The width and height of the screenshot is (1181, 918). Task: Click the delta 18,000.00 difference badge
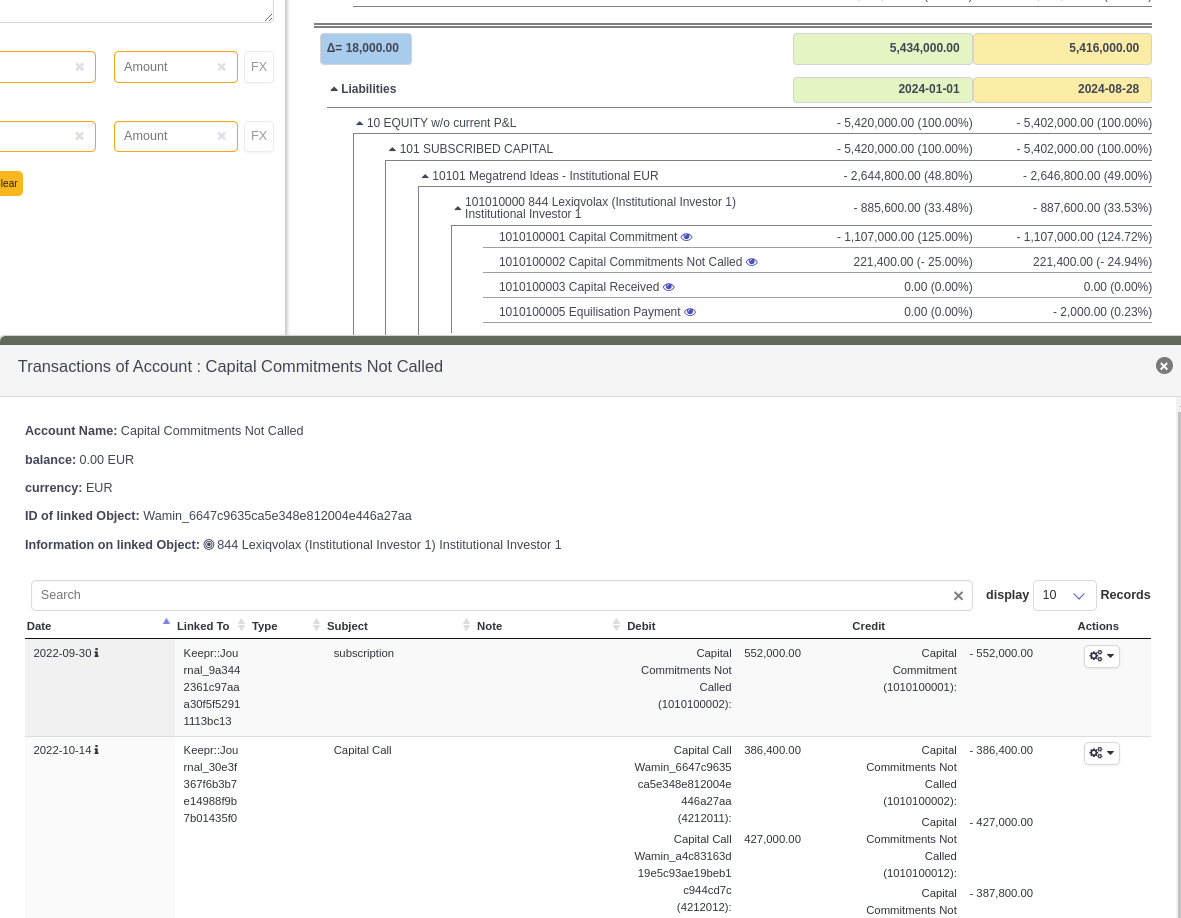click(x=365, y=49)
